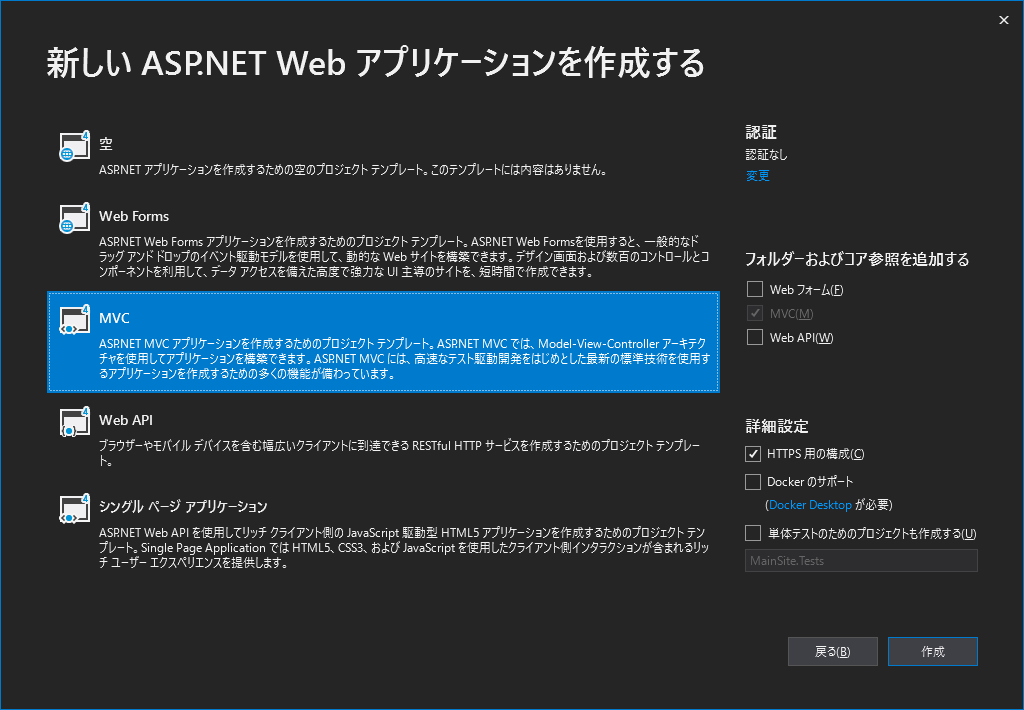The image size is (1024, 710).
Task: Open the Docker Desktop link
Action: tap(810, 505)
